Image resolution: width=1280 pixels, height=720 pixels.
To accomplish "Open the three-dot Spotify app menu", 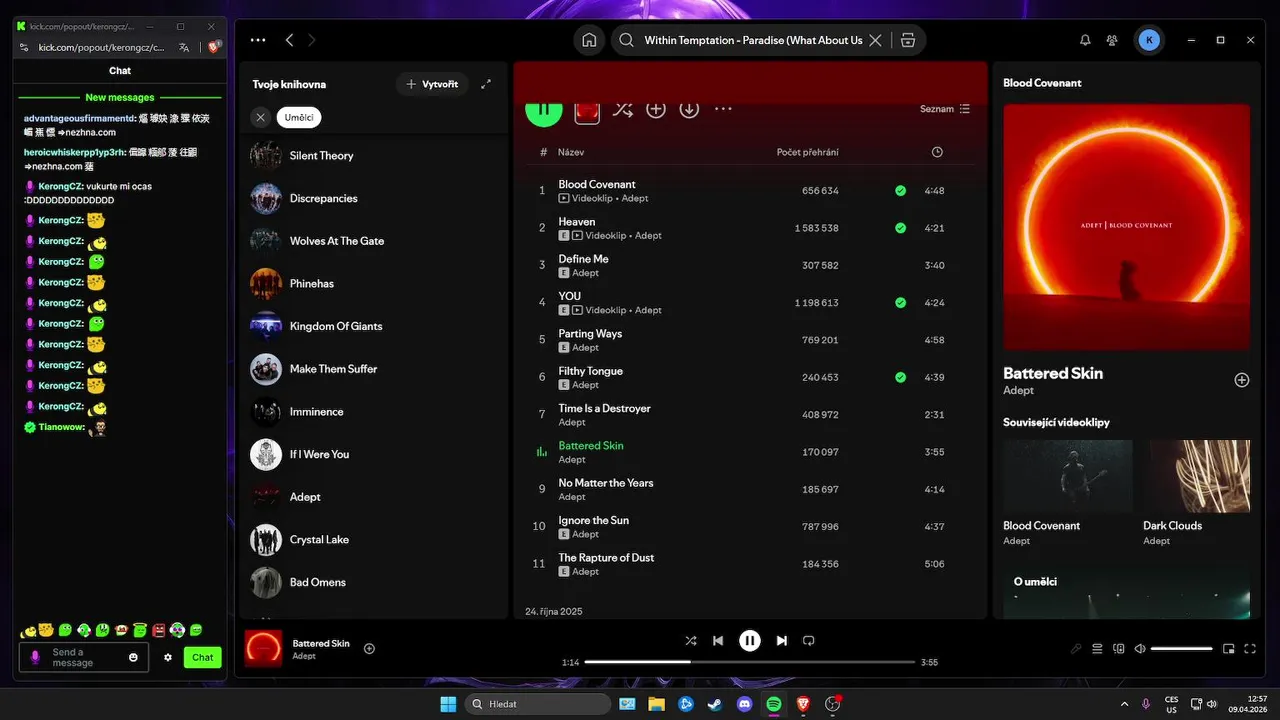I will (x=258, y=40).
